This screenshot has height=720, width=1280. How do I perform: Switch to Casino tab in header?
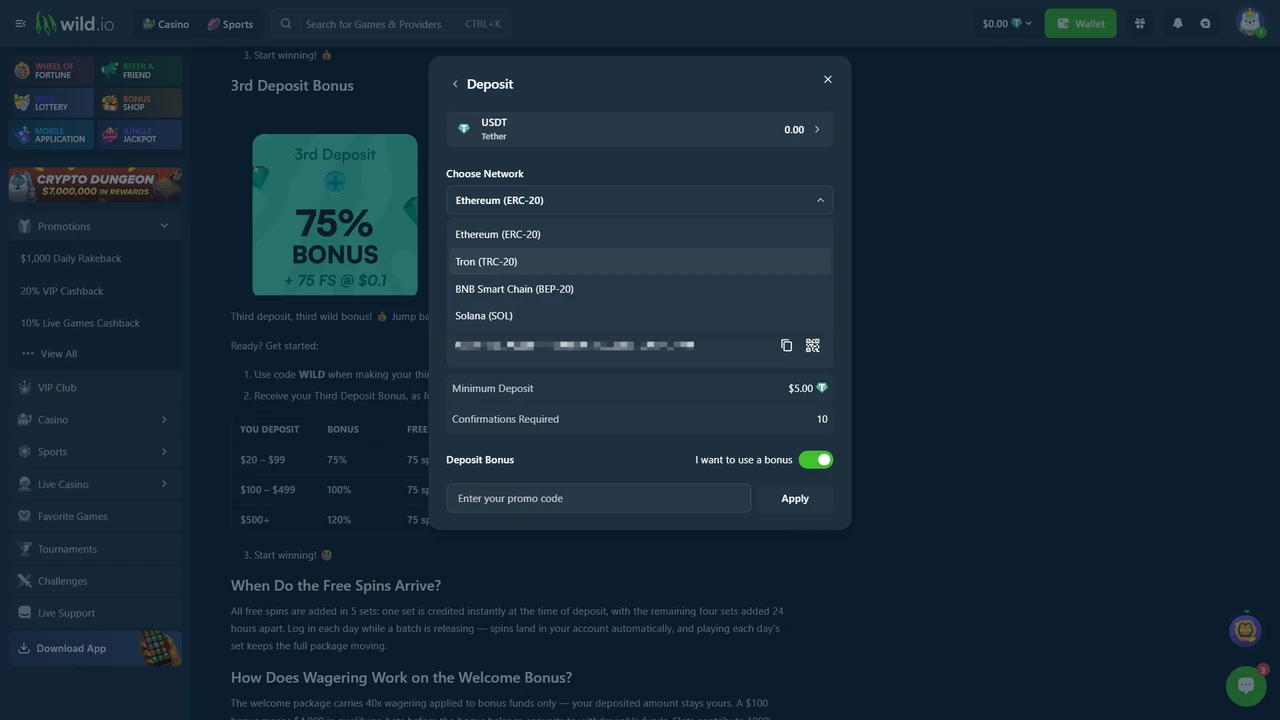coord(165,24)
